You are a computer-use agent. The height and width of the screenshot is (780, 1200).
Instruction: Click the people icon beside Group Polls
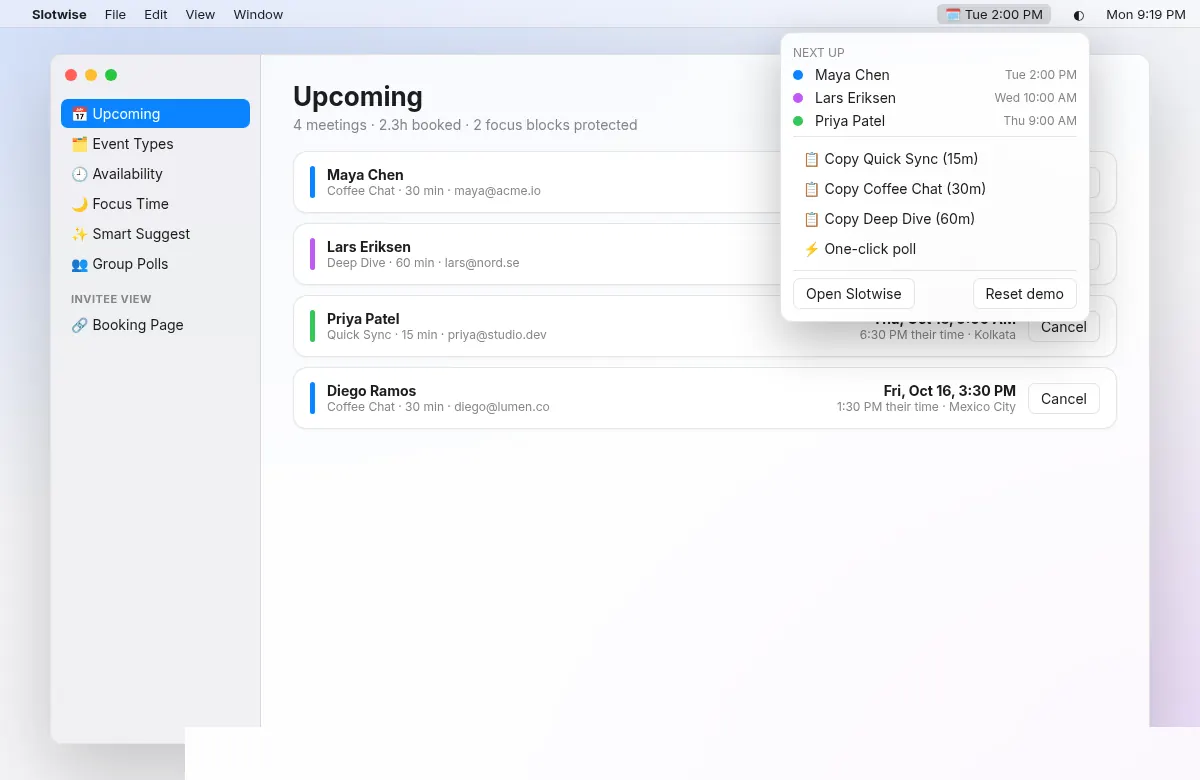(79, 264)
